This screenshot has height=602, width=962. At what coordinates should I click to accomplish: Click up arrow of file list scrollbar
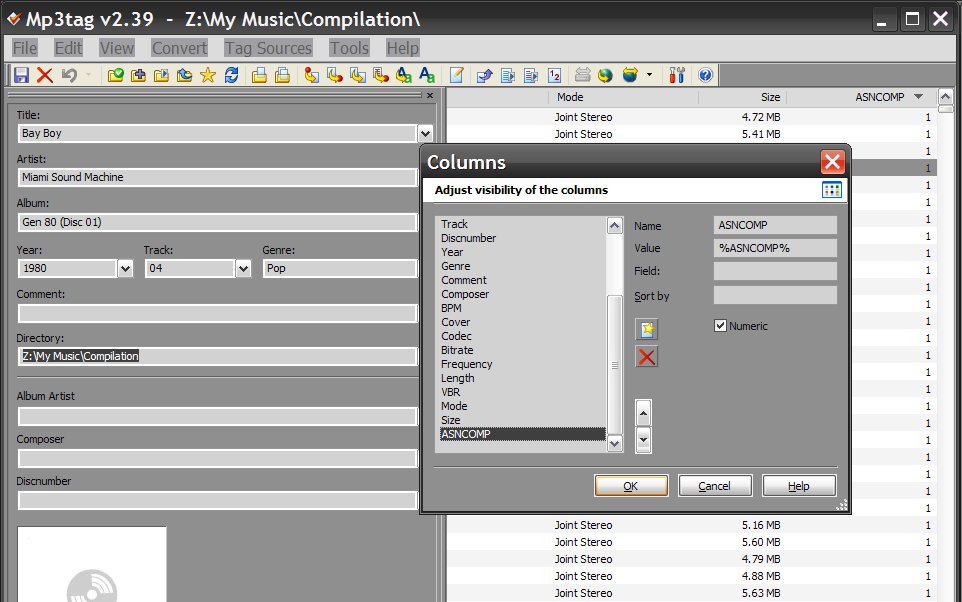945,96
